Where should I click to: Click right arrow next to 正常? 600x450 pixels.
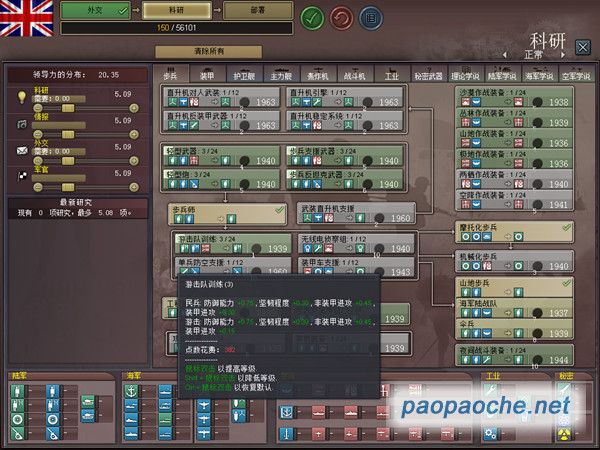[x=563, y=55]
